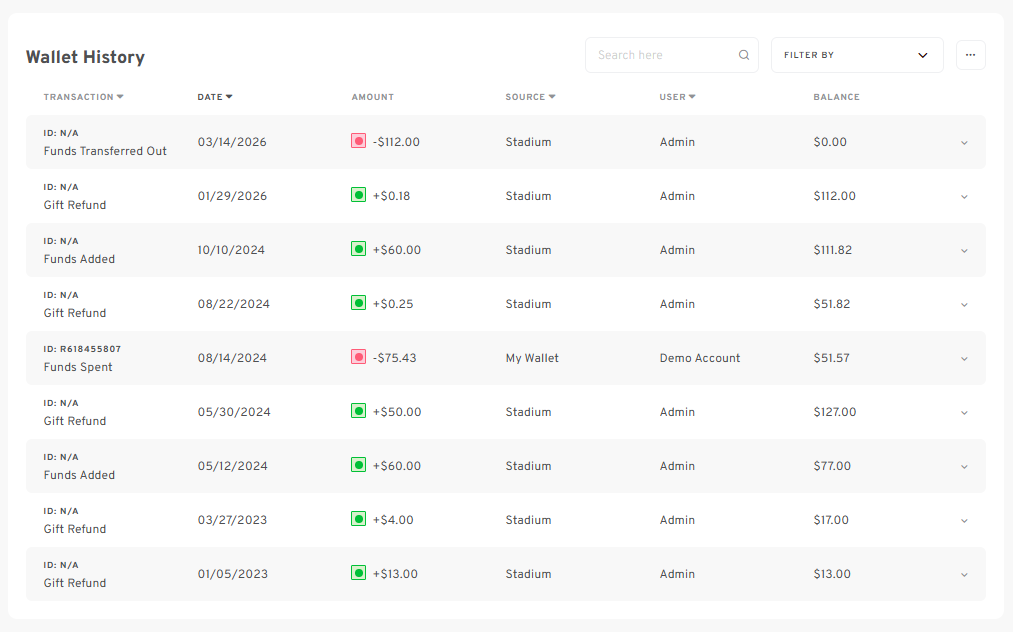
Task: Click green indicator beside +$4.00 amount
Action: click(x=358, y=520)
